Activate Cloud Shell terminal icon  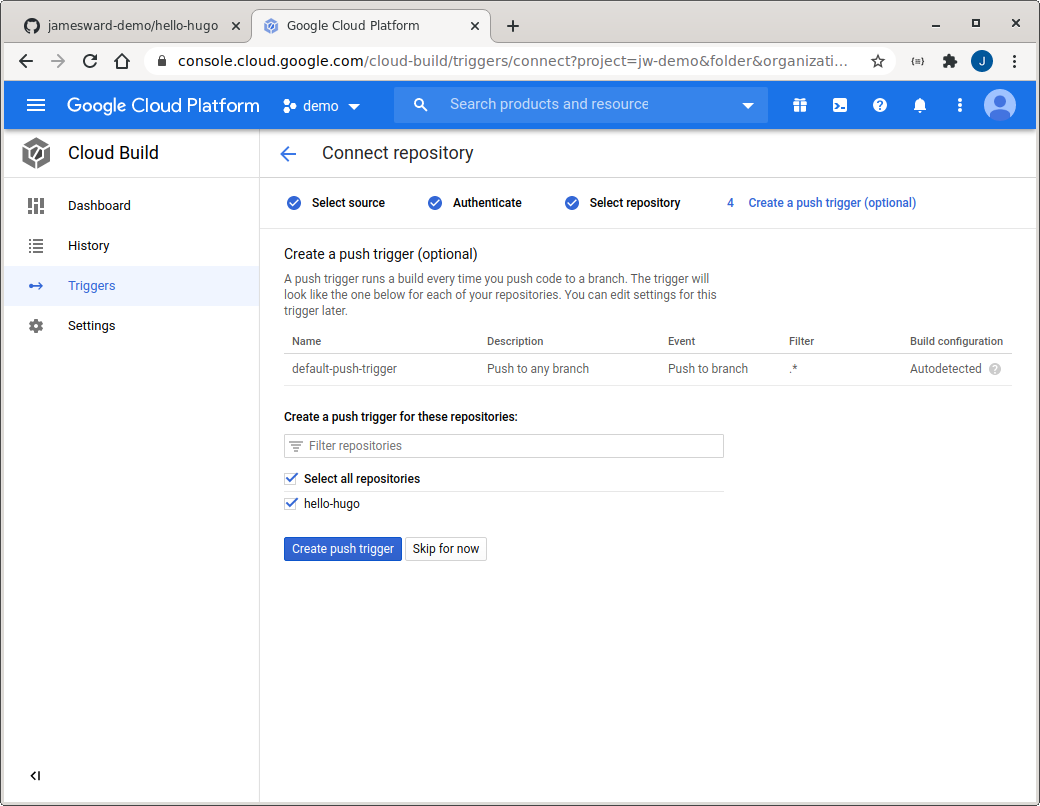point(840,105)
